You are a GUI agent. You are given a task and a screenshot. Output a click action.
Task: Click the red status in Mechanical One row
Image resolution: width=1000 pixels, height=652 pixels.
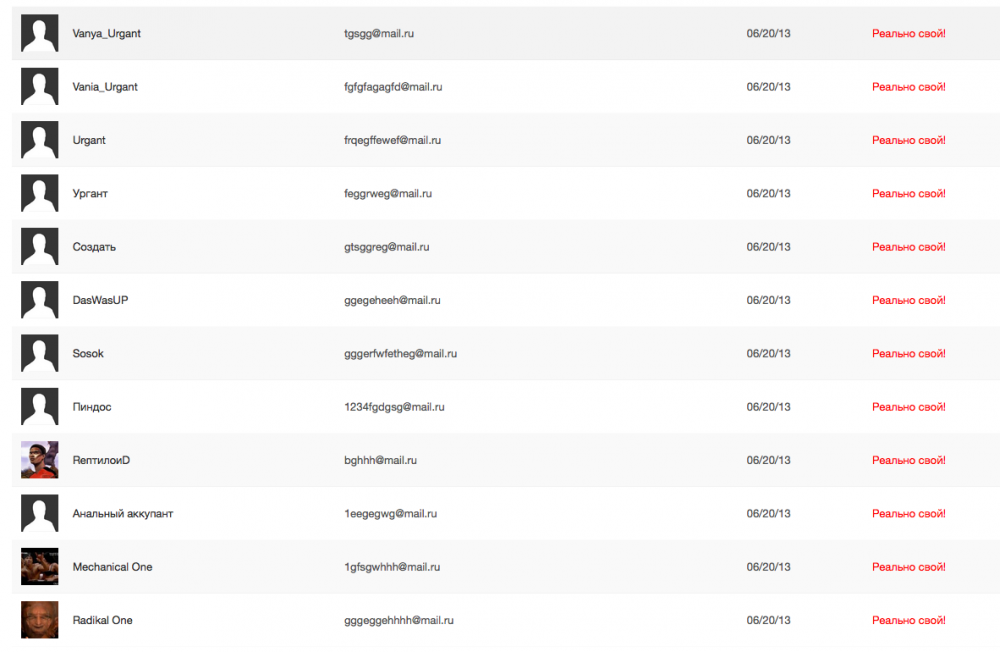pos(909,567)
